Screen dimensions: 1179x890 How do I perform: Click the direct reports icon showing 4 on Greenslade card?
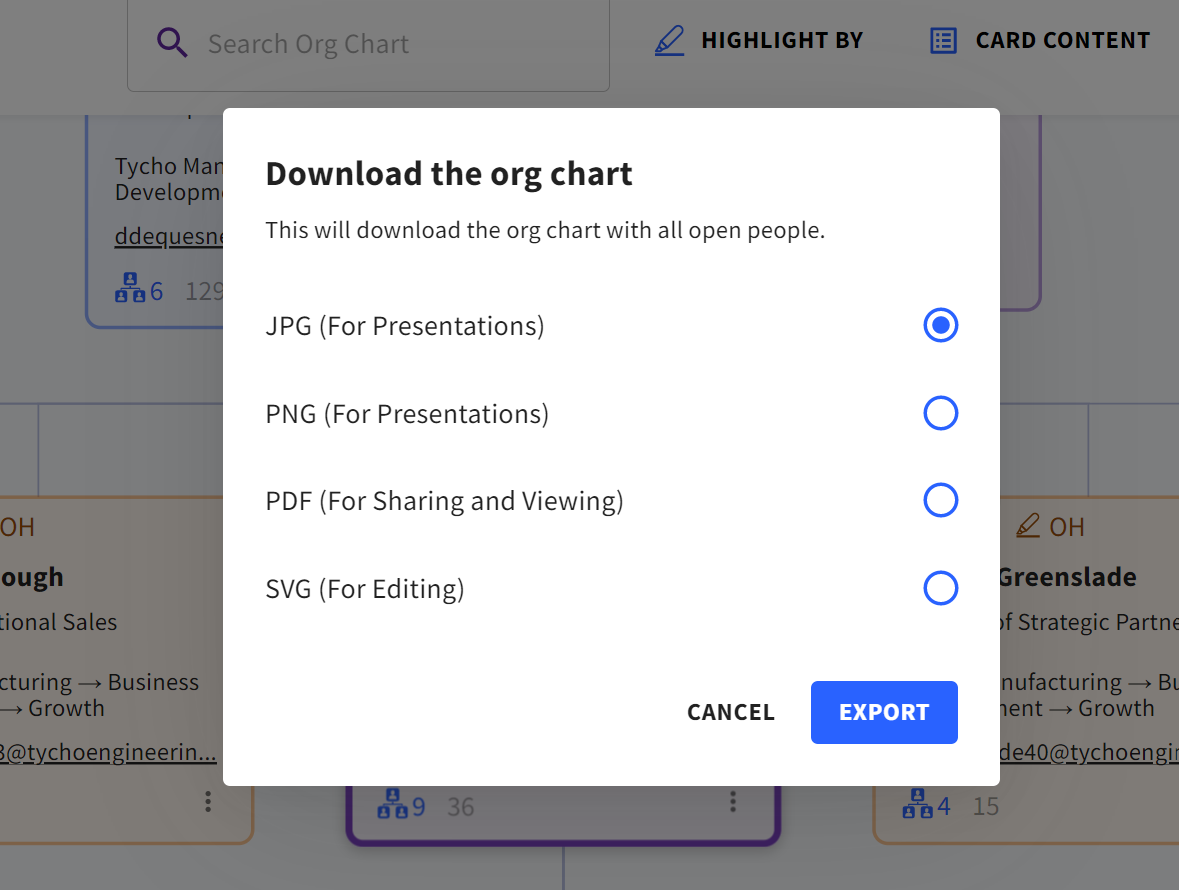pos(919,804)
